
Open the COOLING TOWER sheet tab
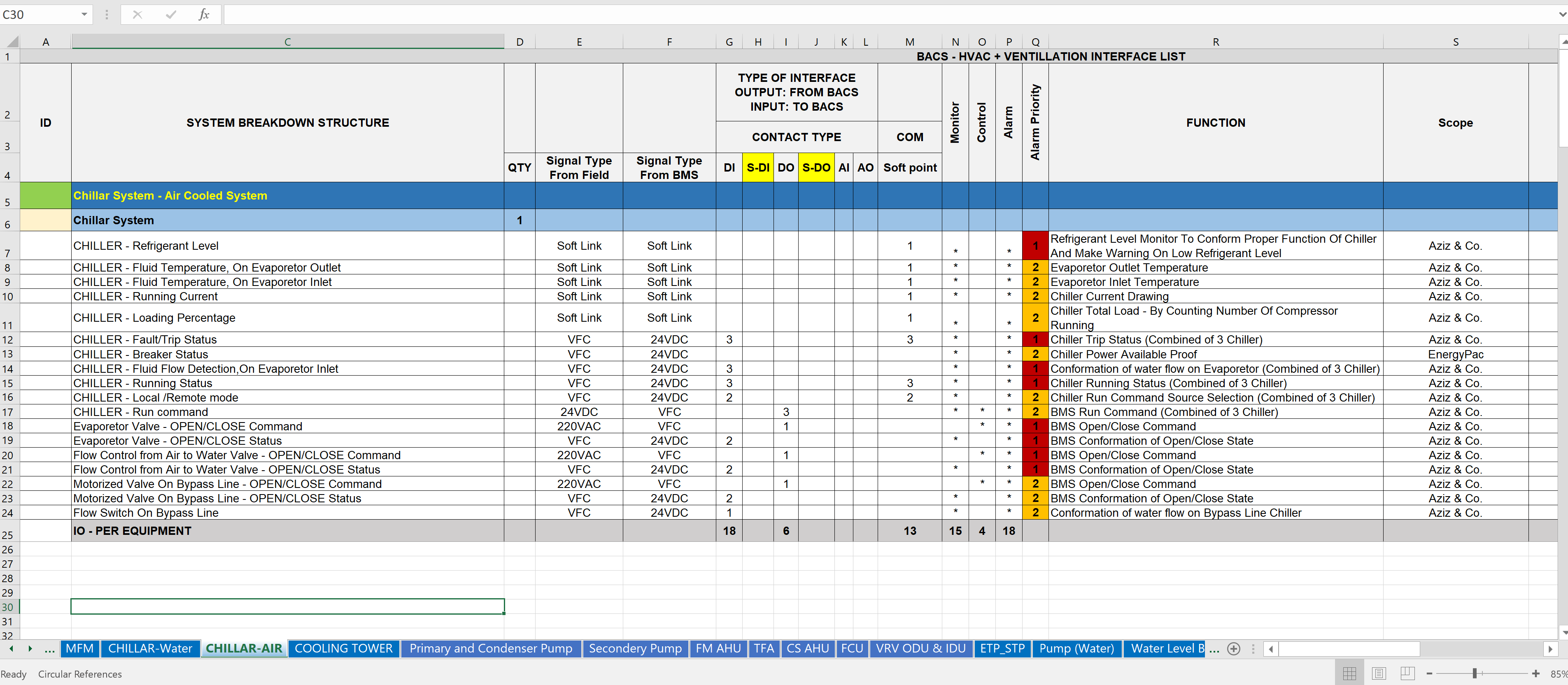343,648
